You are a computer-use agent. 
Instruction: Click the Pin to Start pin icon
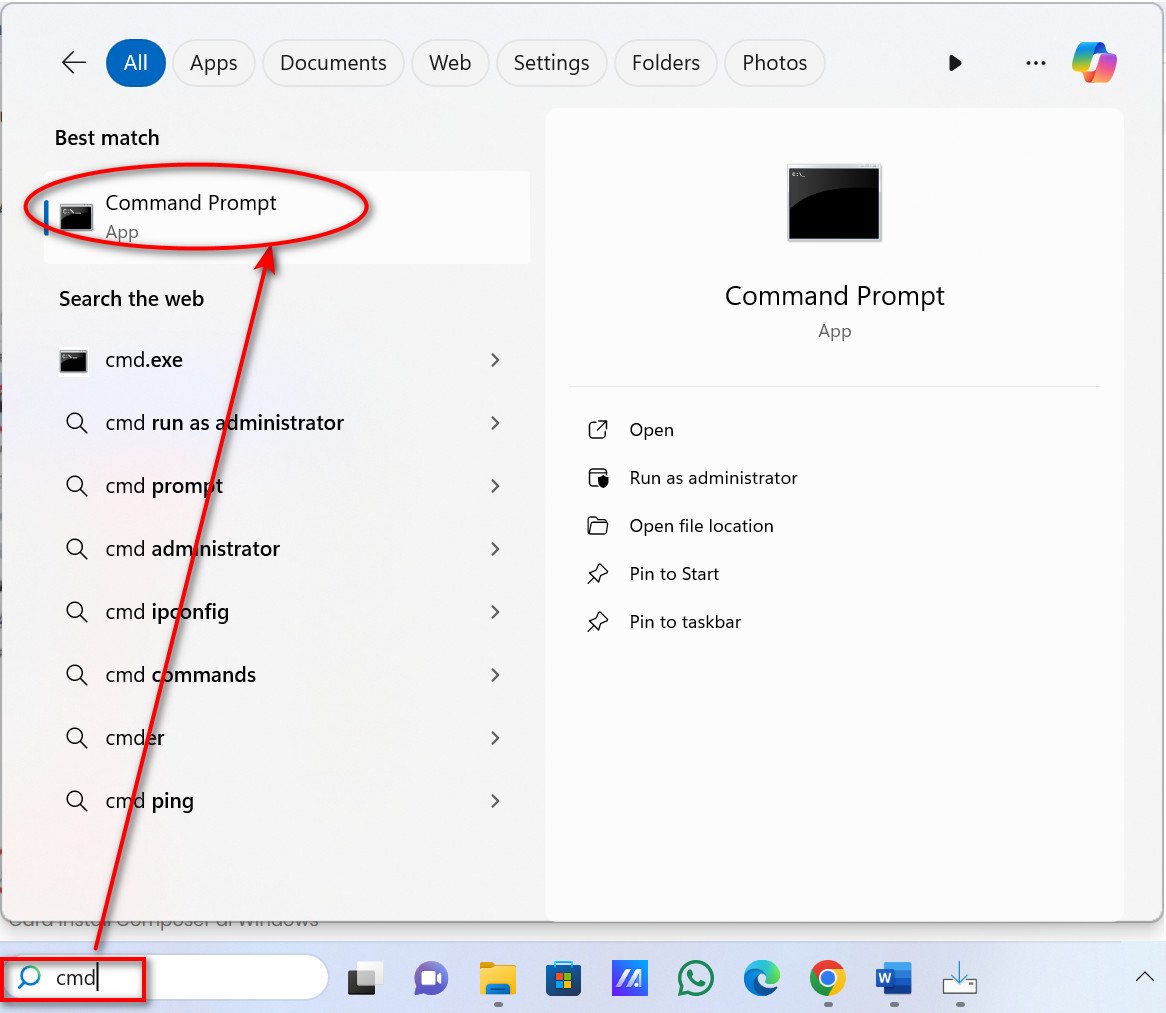tap(598, 573)
